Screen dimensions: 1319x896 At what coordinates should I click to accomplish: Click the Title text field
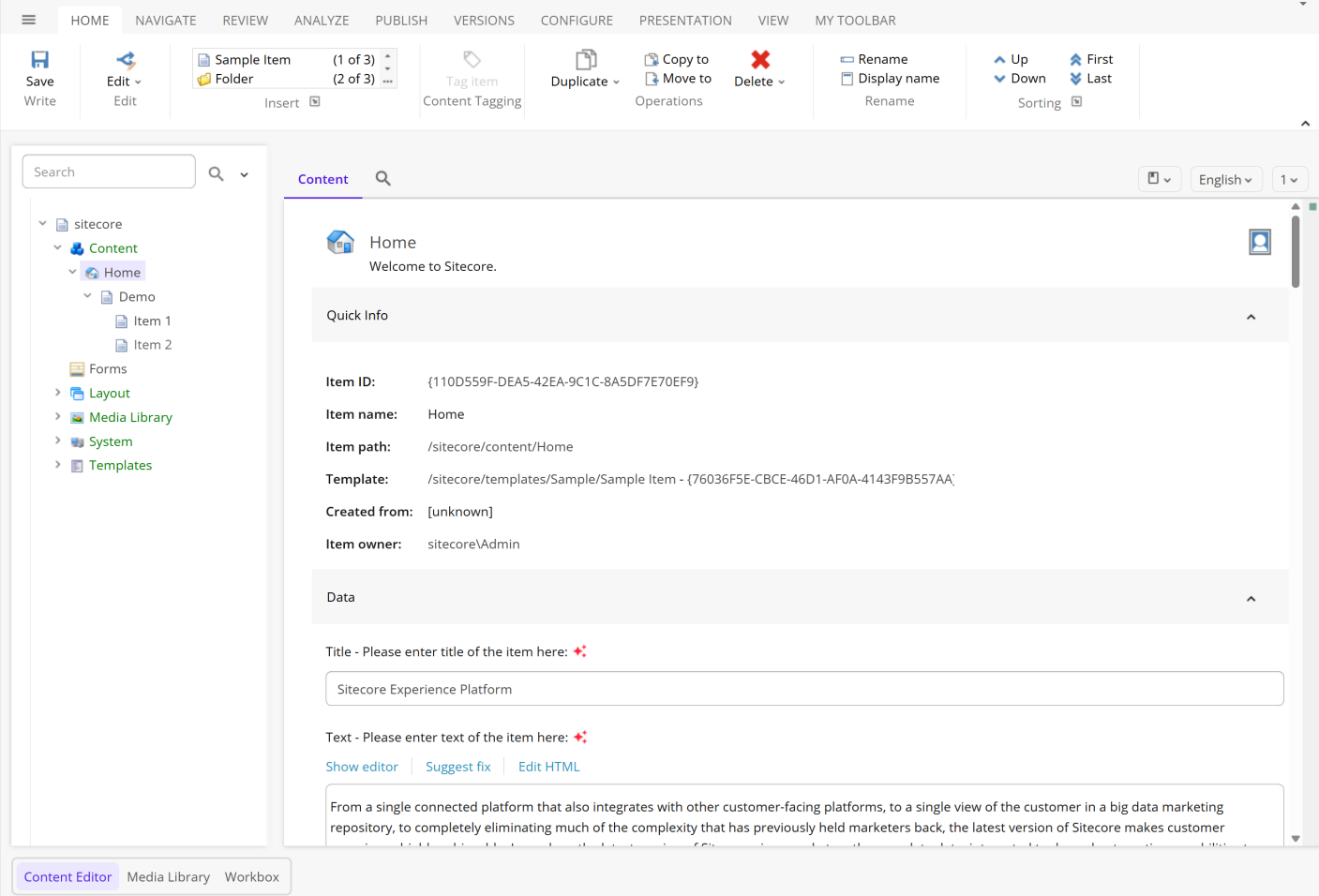804,689
